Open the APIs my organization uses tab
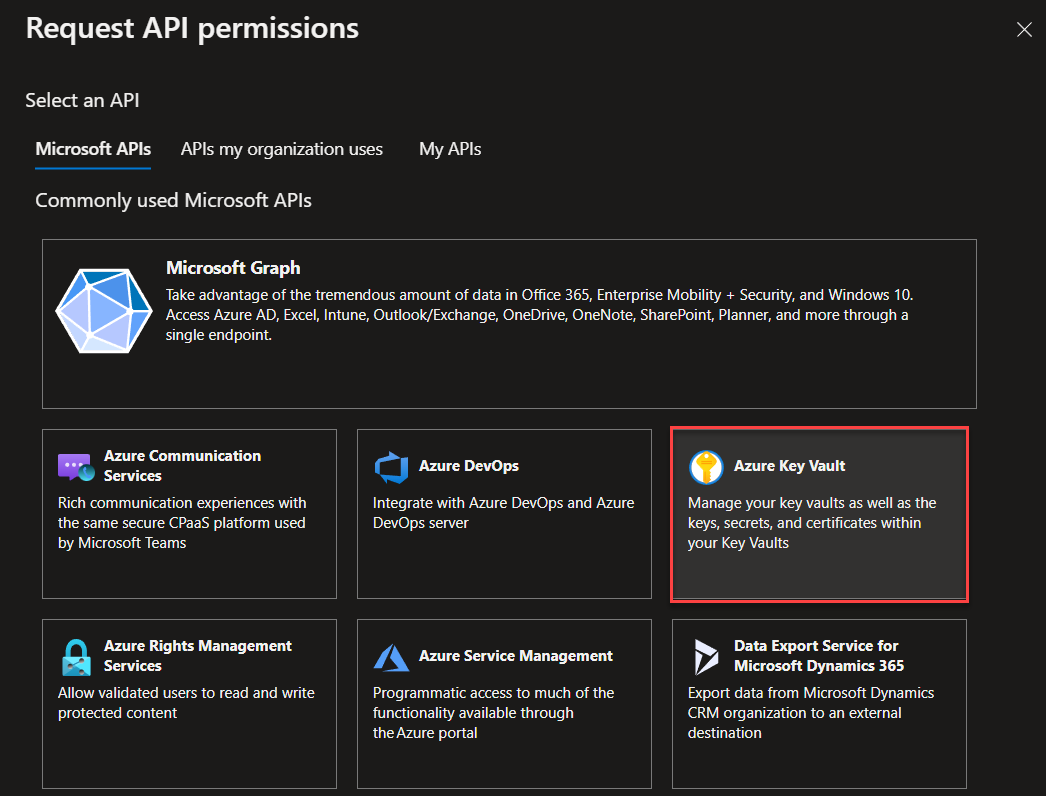This screenshot has width=1046, height=796. (x=281, y=149)
